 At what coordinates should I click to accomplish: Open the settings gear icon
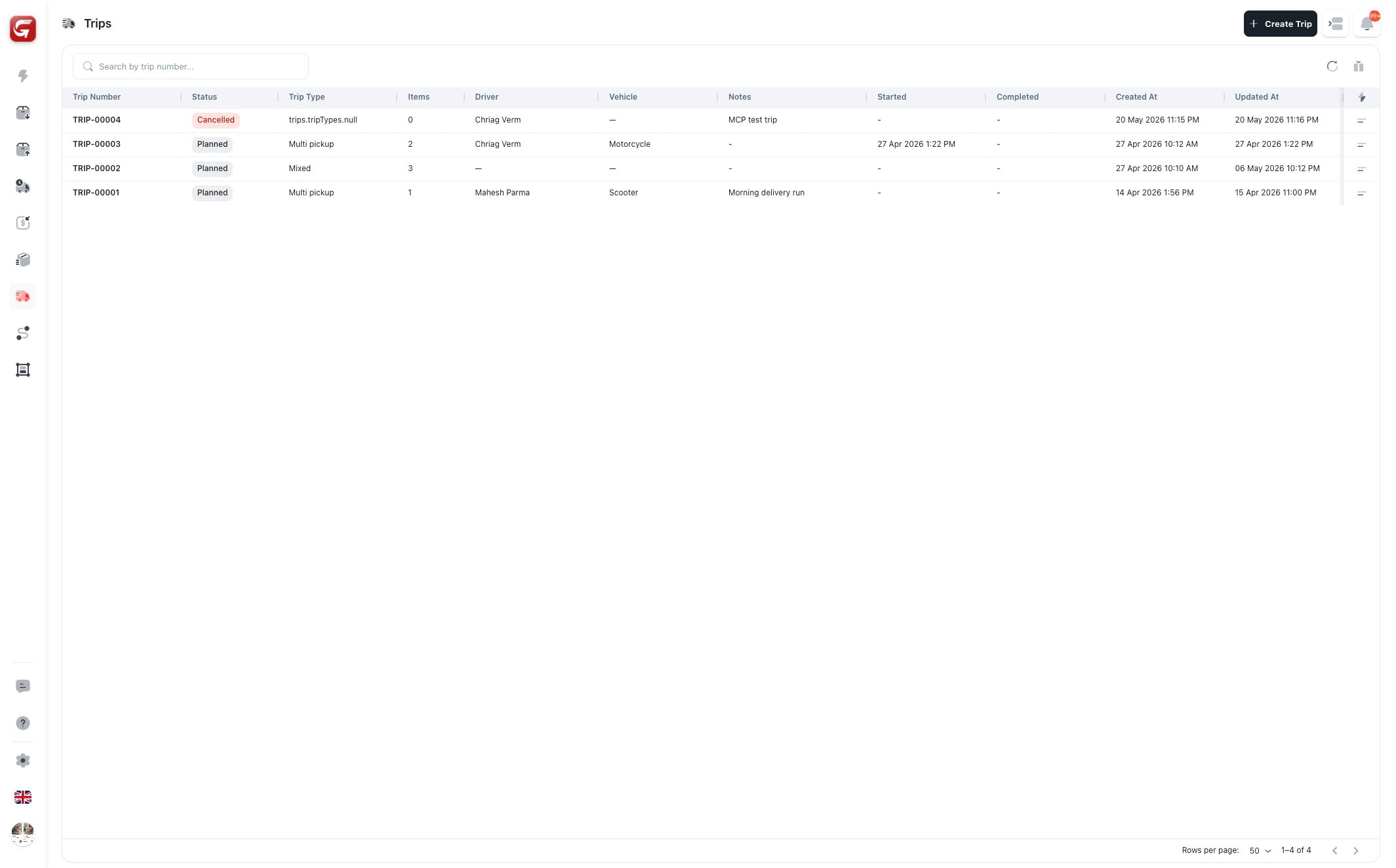[x=23, y=760]
